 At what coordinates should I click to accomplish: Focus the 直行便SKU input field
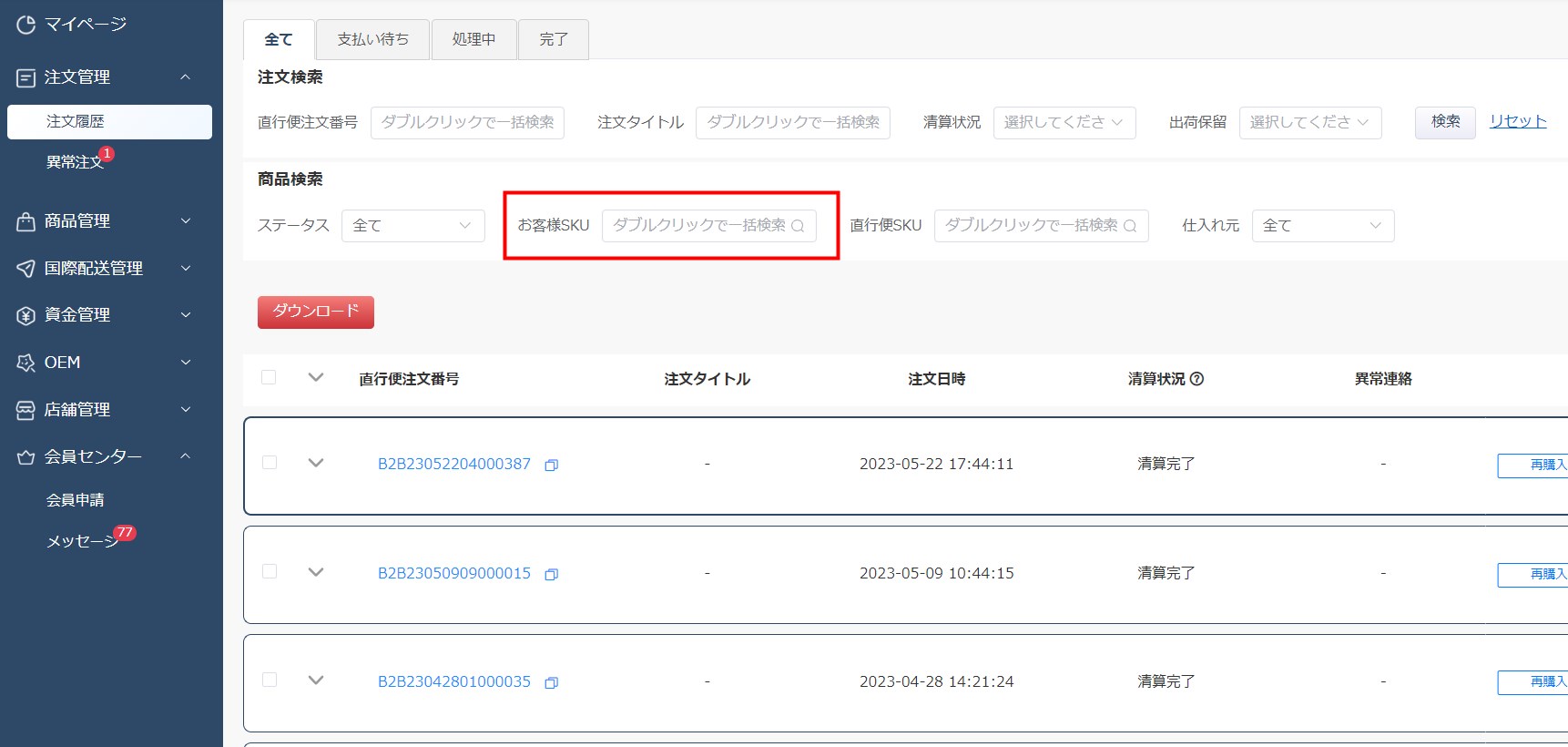(x=1041, y=226)
